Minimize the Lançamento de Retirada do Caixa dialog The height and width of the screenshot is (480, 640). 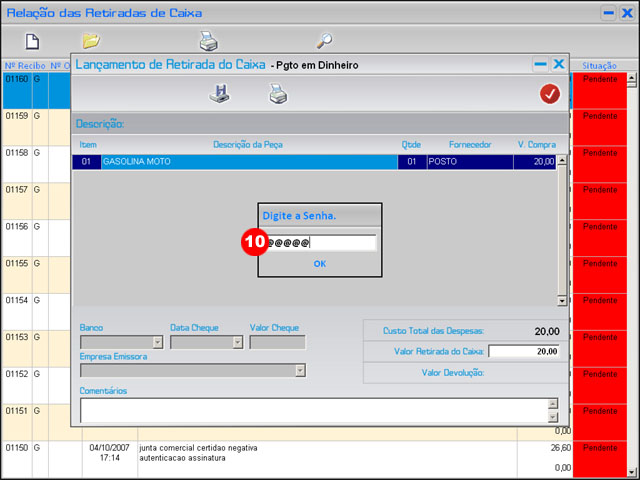click(540, 64)
